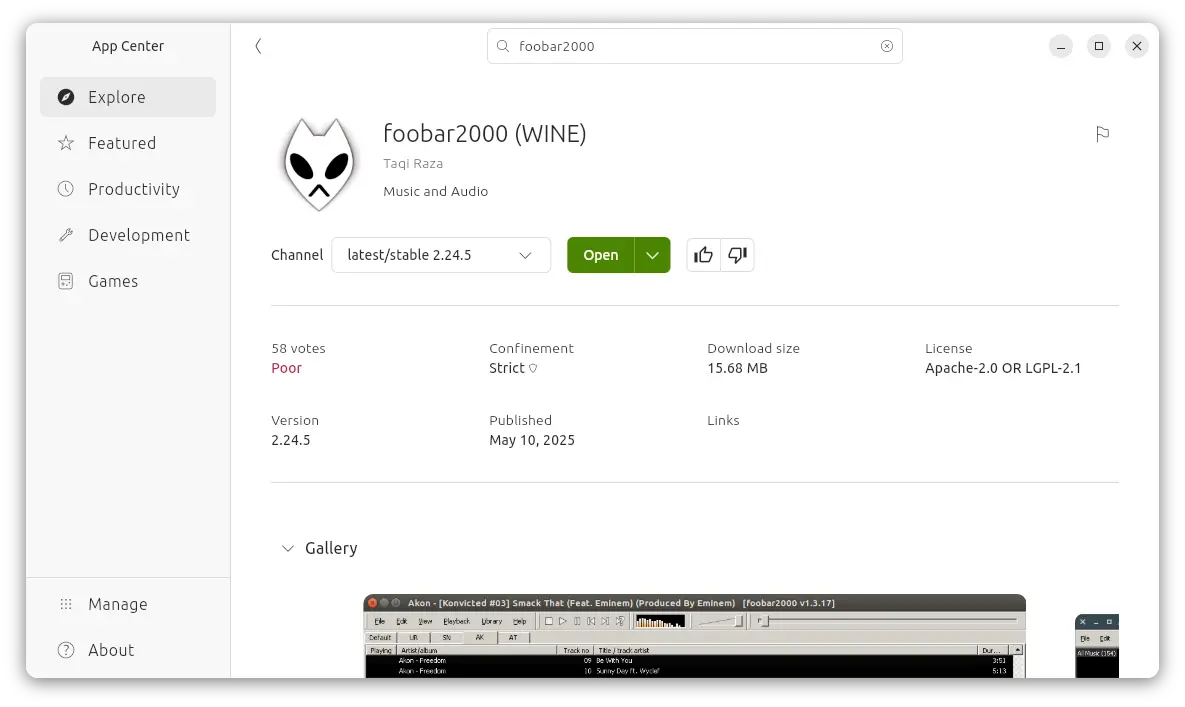Give foobar2000 a thumbs up

(704, 255)
